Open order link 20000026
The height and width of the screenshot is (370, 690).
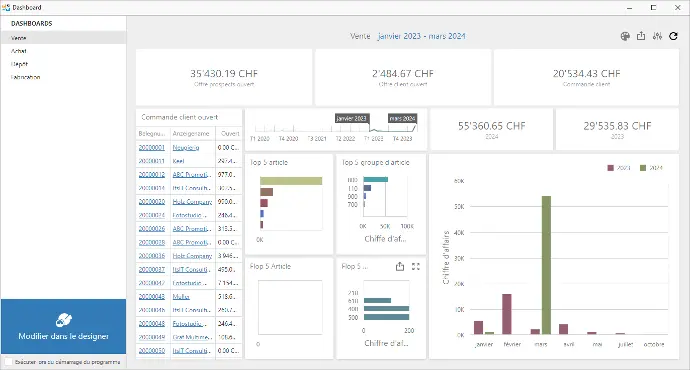(x=152, y=229)
